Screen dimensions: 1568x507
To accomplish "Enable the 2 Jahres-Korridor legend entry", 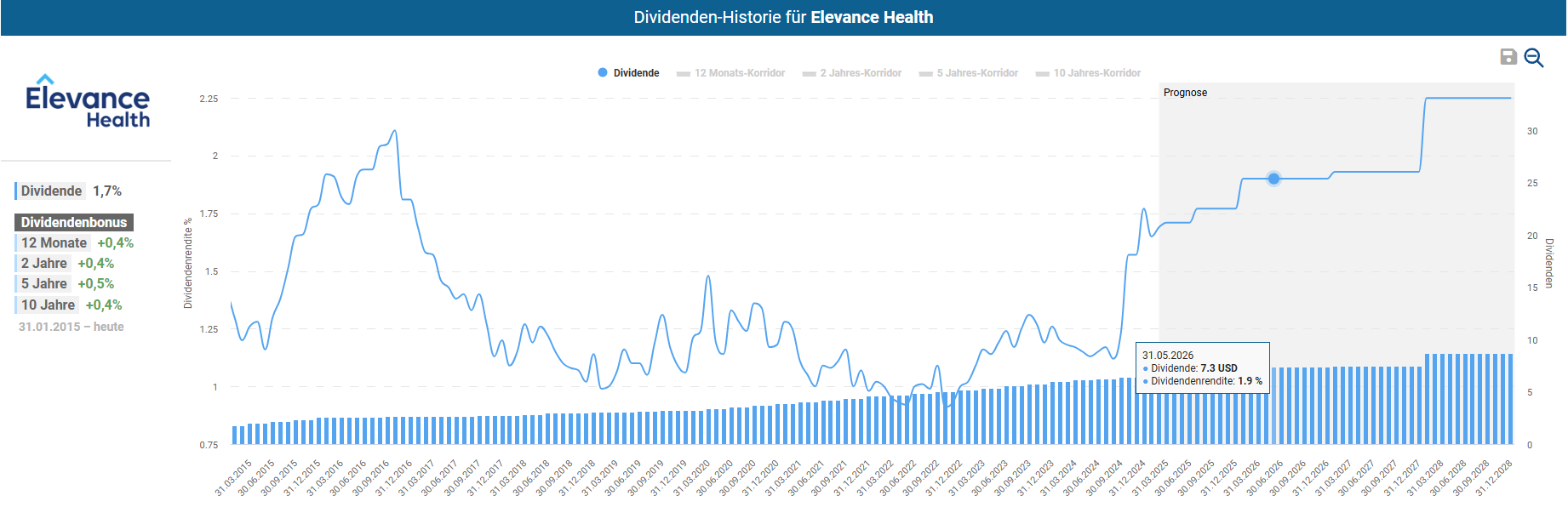I will pos(852,73).
